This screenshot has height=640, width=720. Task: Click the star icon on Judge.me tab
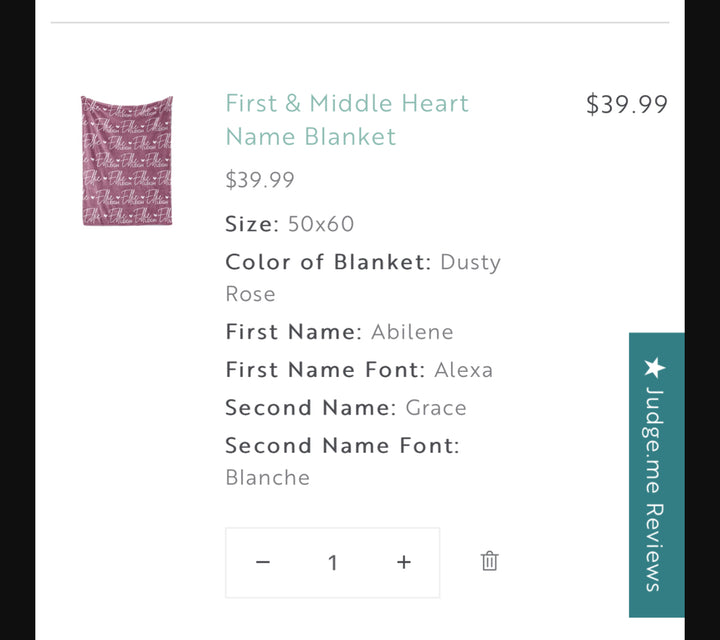[655, 367]
